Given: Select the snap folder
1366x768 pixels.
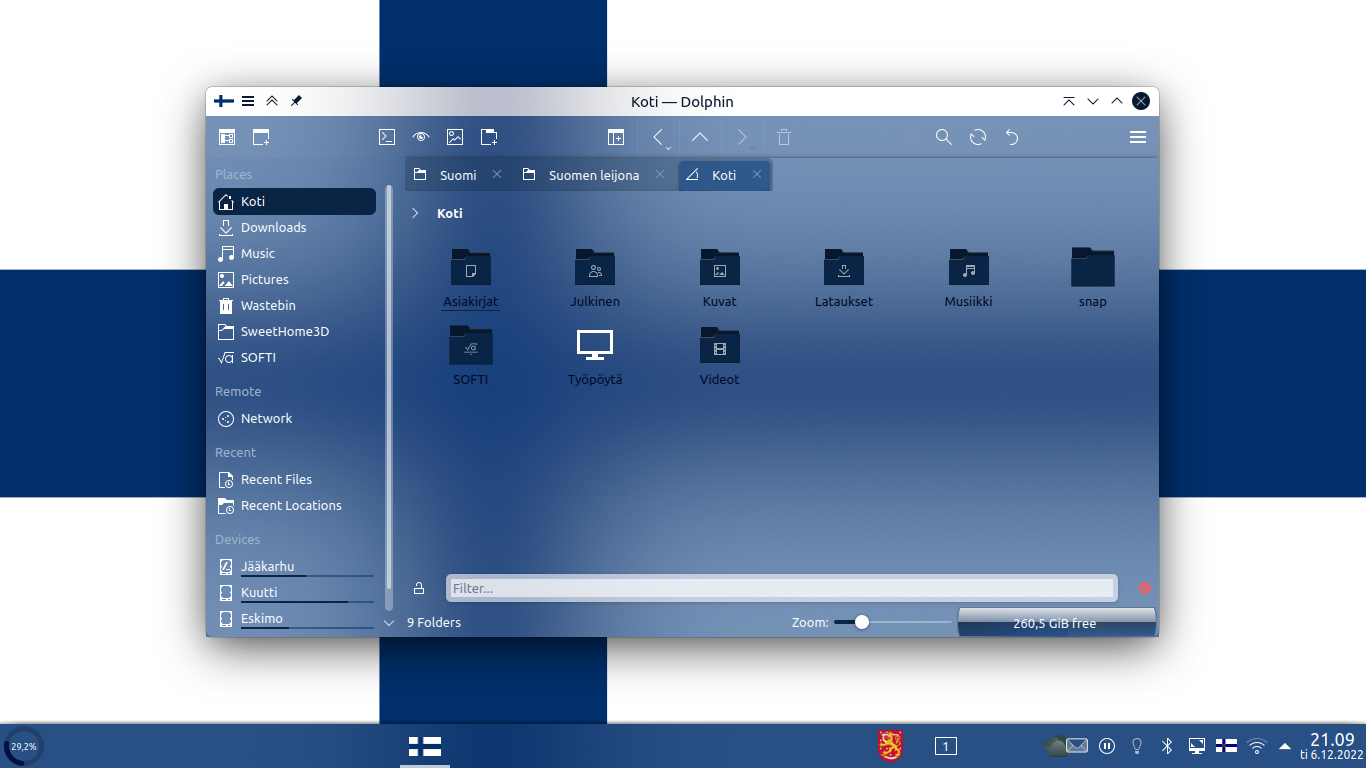Looking at the screenshot, I should [1093, 278].
